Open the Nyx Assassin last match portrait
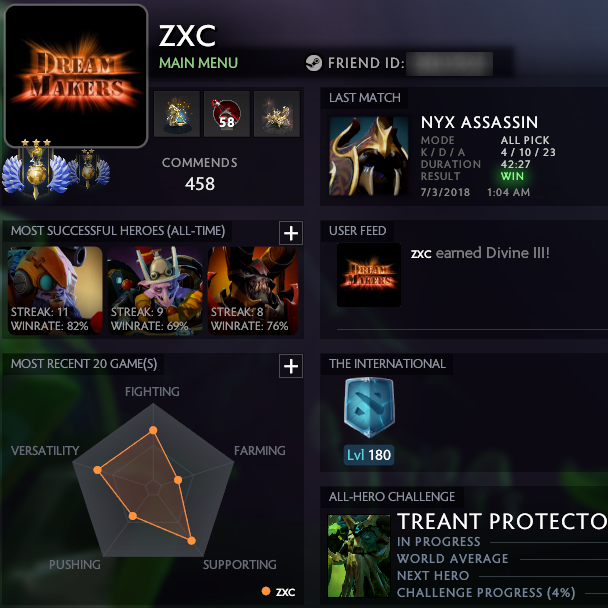This screenshot has height=608, width=608. coord(368,156)
